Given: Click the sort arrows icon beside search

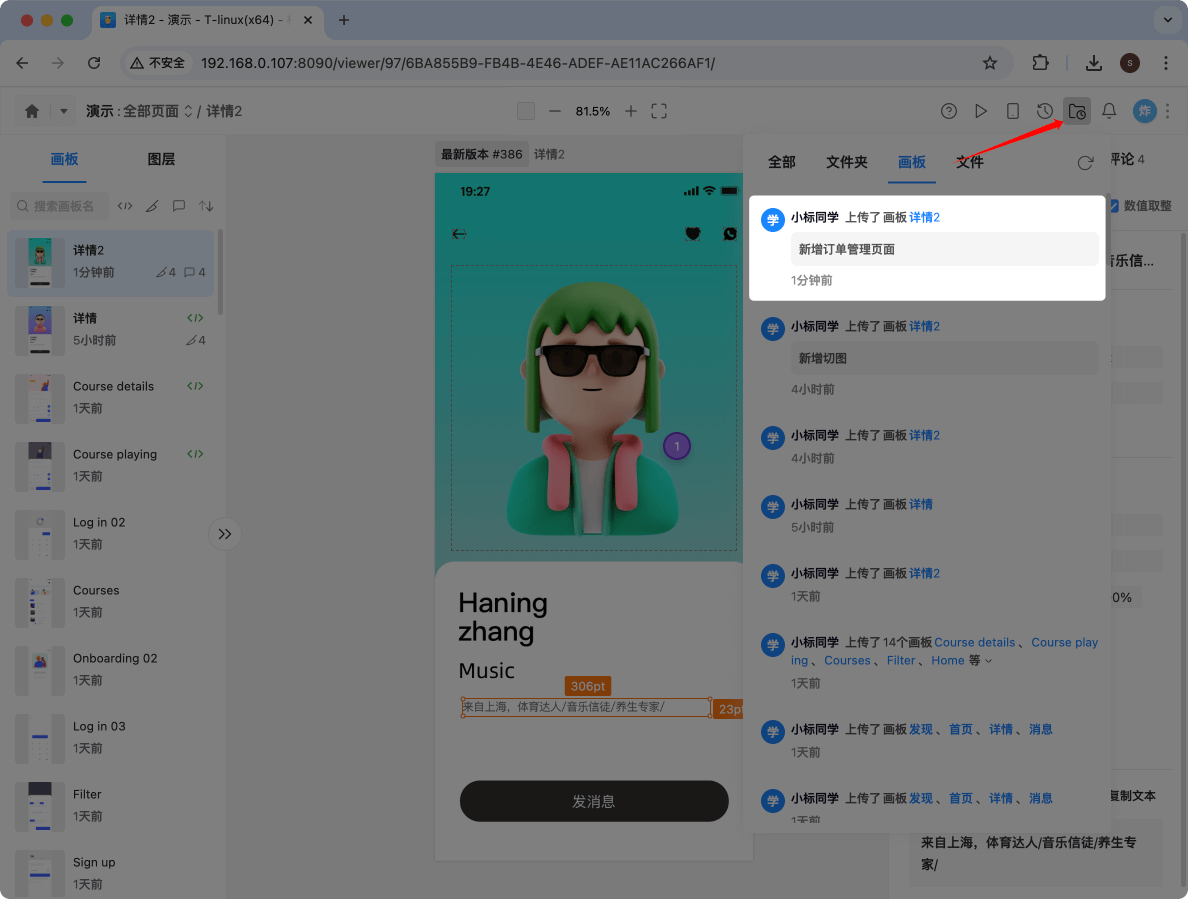Looking at the screenshot, I should [206, 206].
